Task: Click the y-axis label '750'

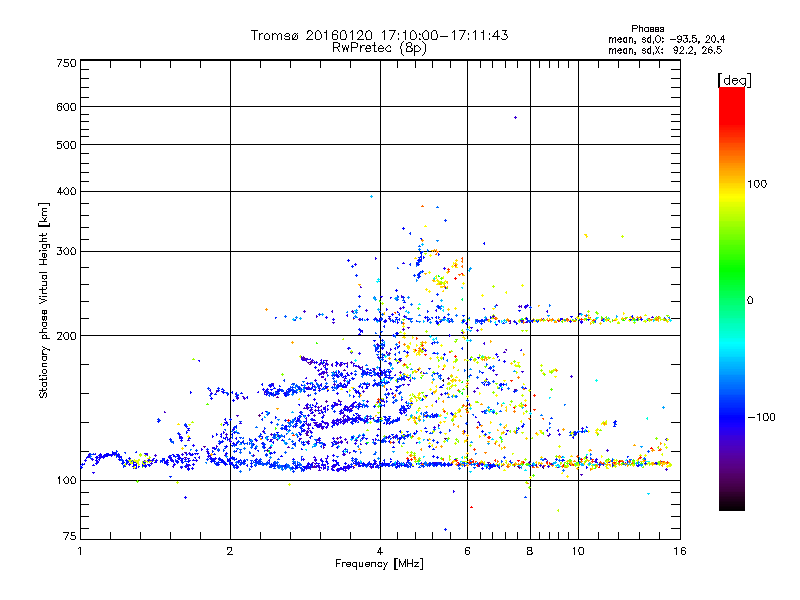Action: point(66,63)
